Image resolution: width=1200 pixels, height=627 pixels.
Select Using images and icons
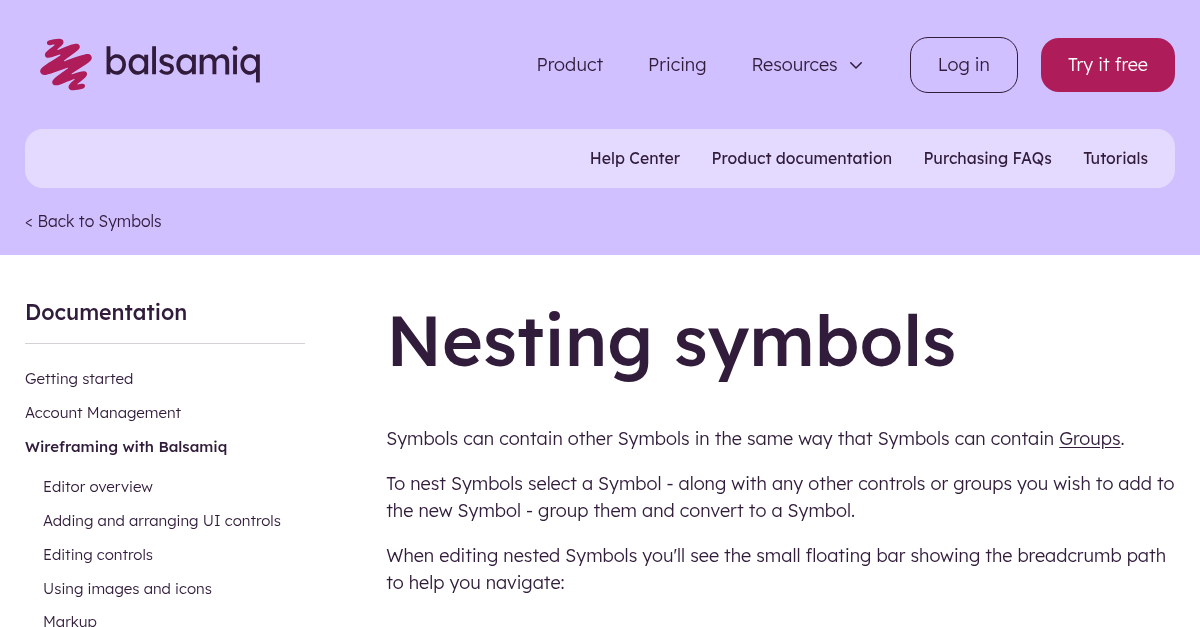pyautogui.click(x=127, y=588)
